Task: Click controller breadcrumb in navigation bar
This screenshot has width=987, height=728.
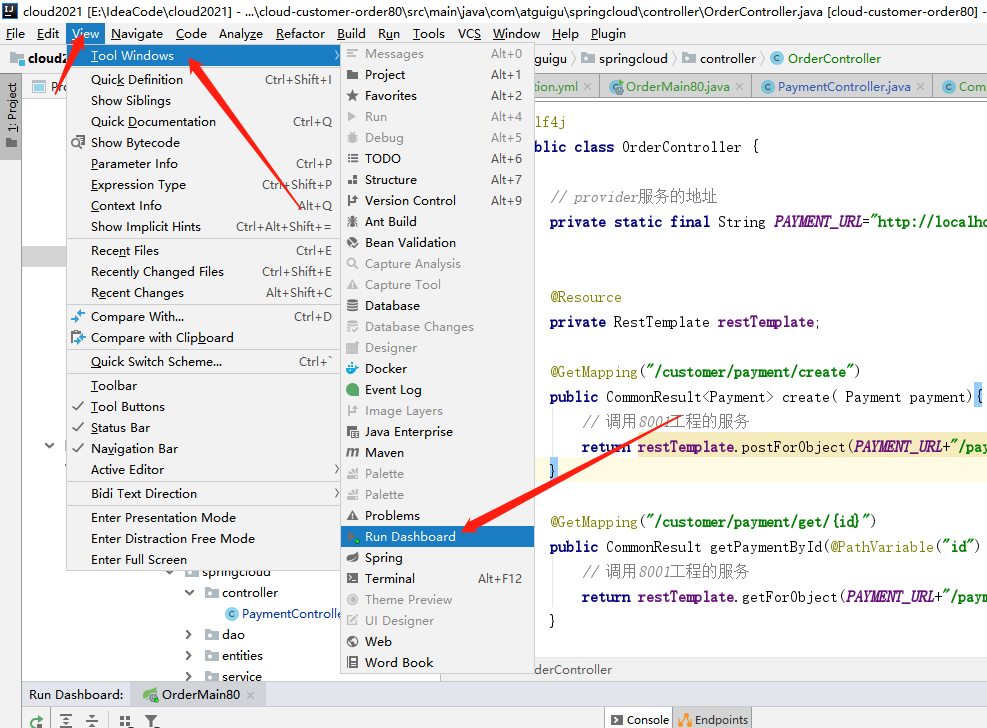Action: pyautogui.click(x=719, y=59)
